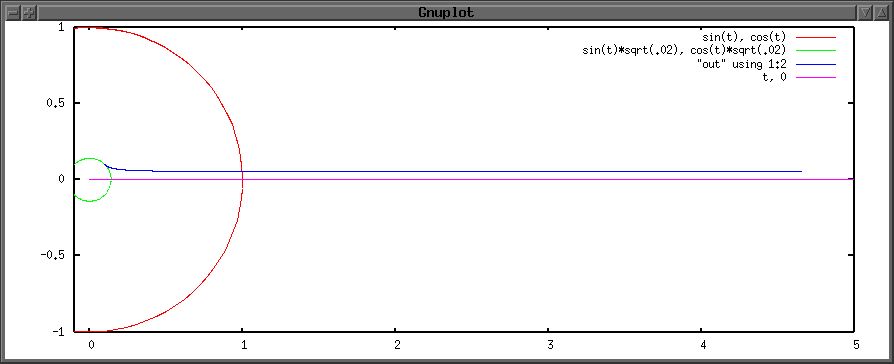
Task: Click the up-triangle maximize button
Action: click(x=881, y=12)
